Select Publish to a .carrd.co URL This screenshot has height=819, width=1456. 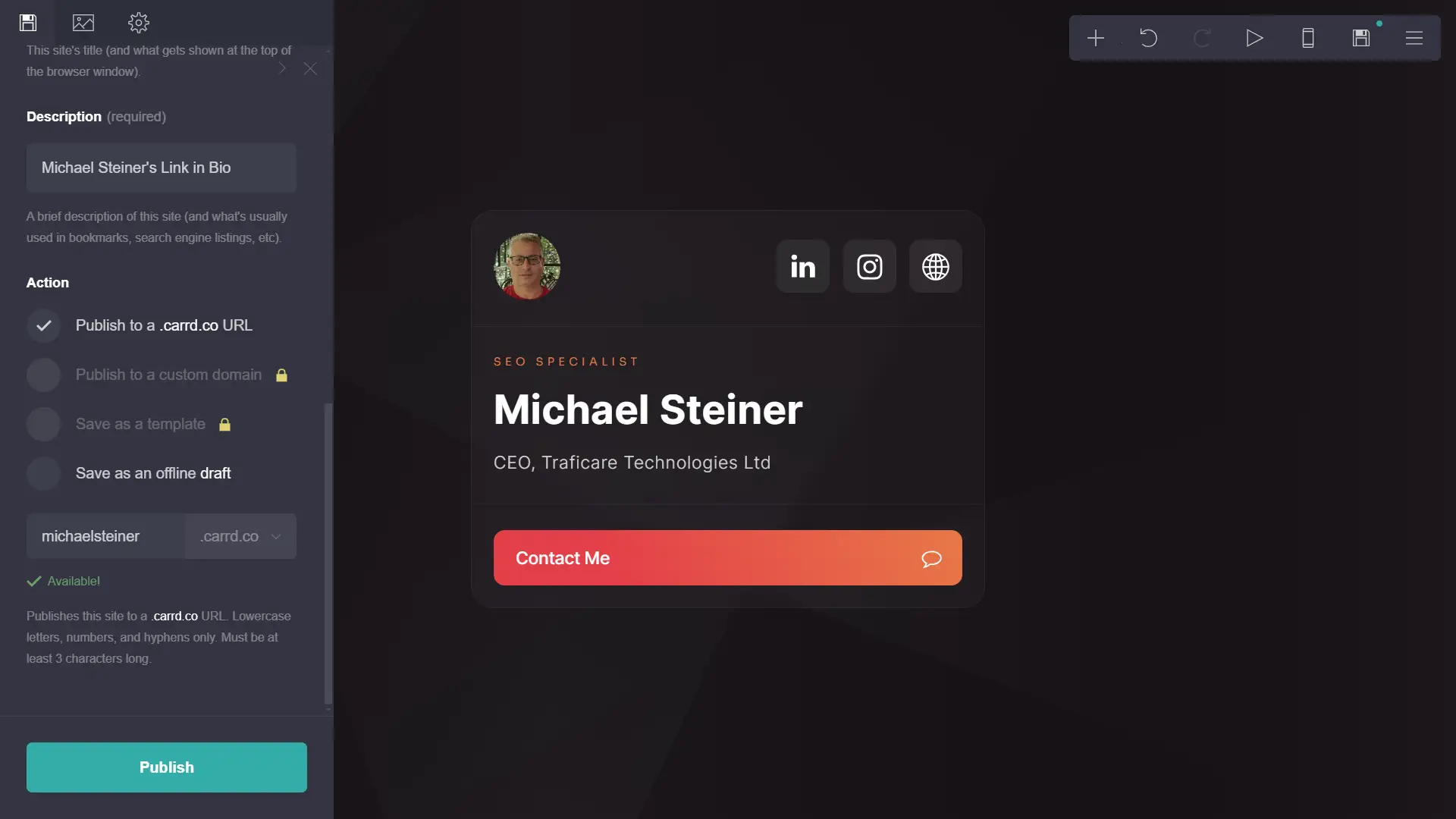point(164,324)
